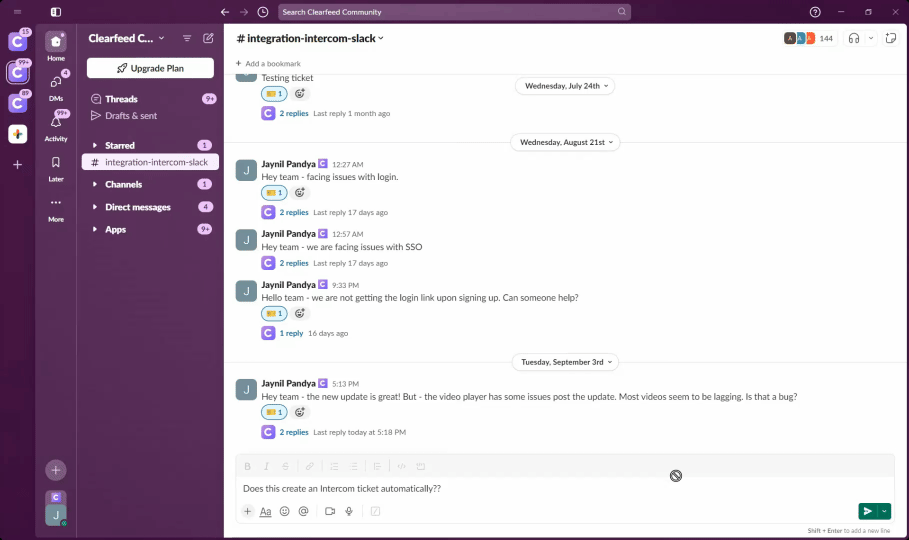The height and width of the screenshot is (540, 909).
Task: Open the emoji picker in the composer
Action: coord(285,511)
